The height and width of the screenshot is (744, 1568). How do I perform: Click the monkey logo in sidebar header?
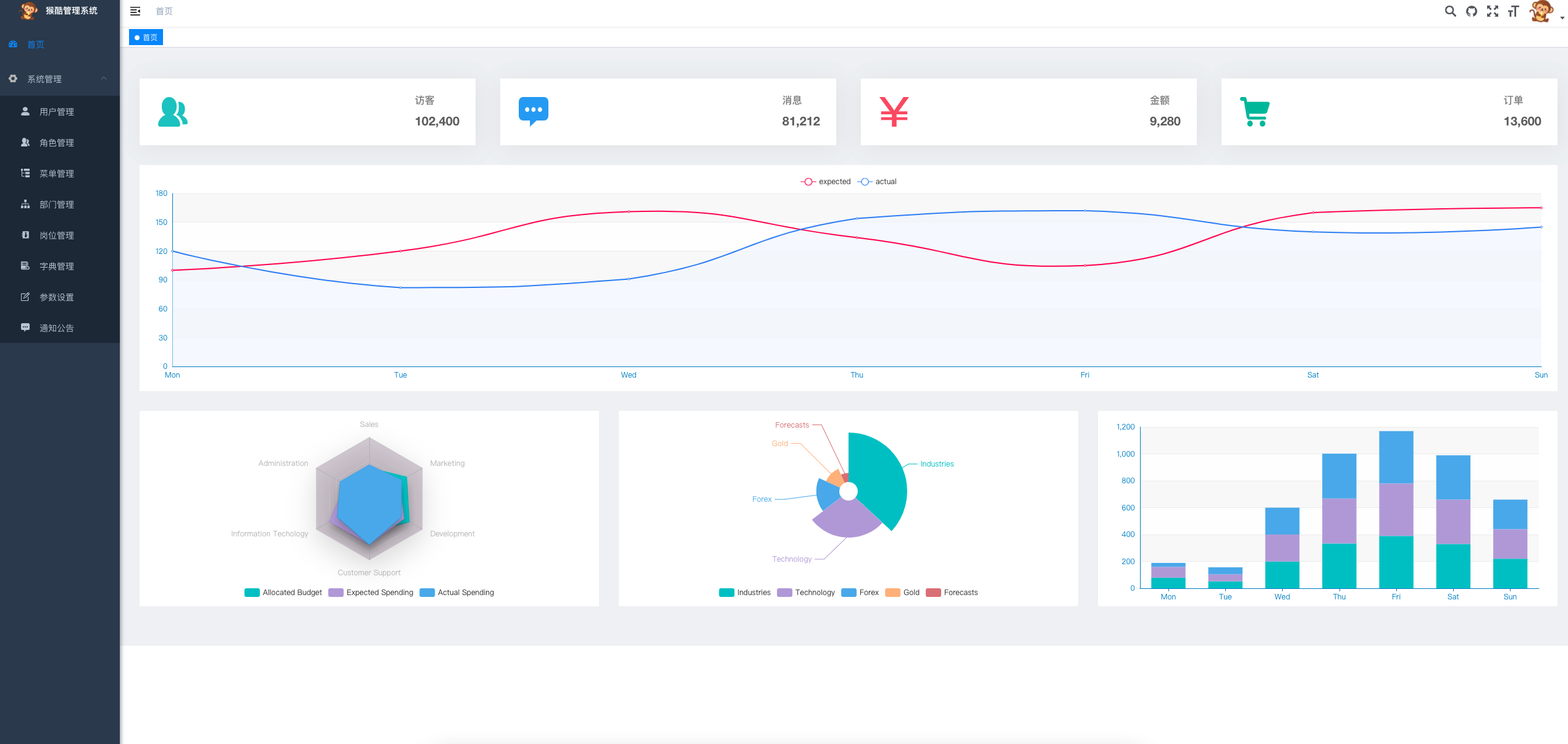28,11
